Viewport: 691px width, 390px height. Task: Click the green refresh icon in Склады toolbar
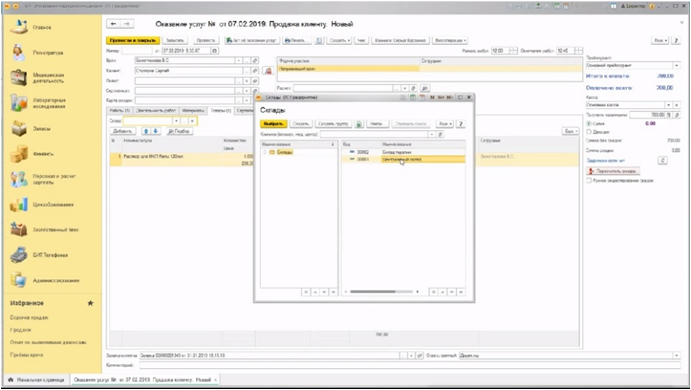359,124
